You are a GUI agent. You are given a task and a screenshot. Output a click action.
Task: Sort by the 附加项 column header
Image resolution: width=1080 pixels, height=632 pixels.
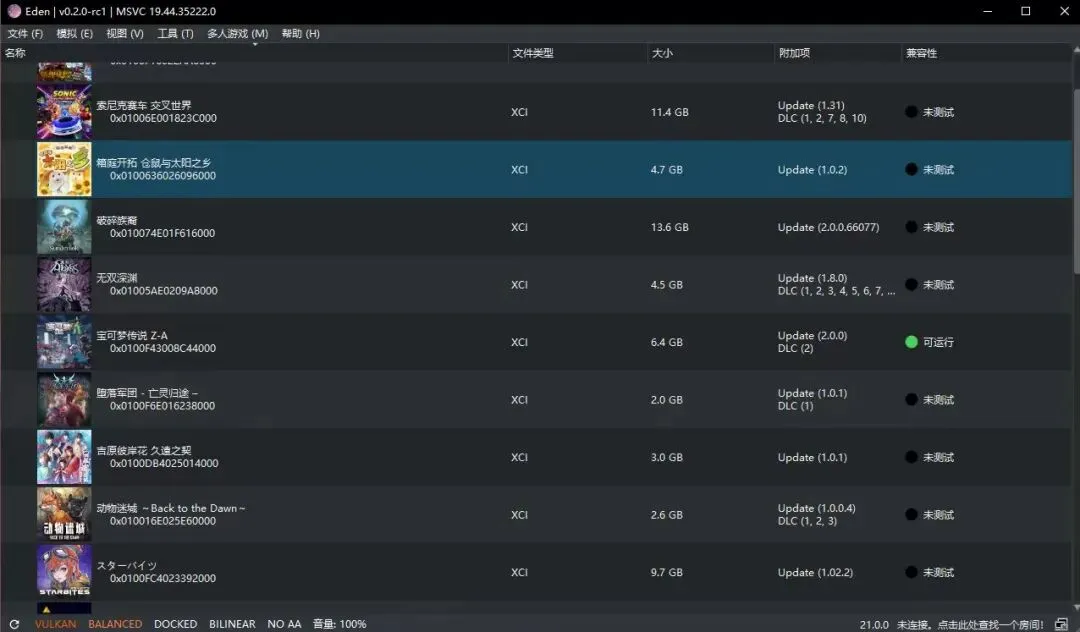coord(837,53)
